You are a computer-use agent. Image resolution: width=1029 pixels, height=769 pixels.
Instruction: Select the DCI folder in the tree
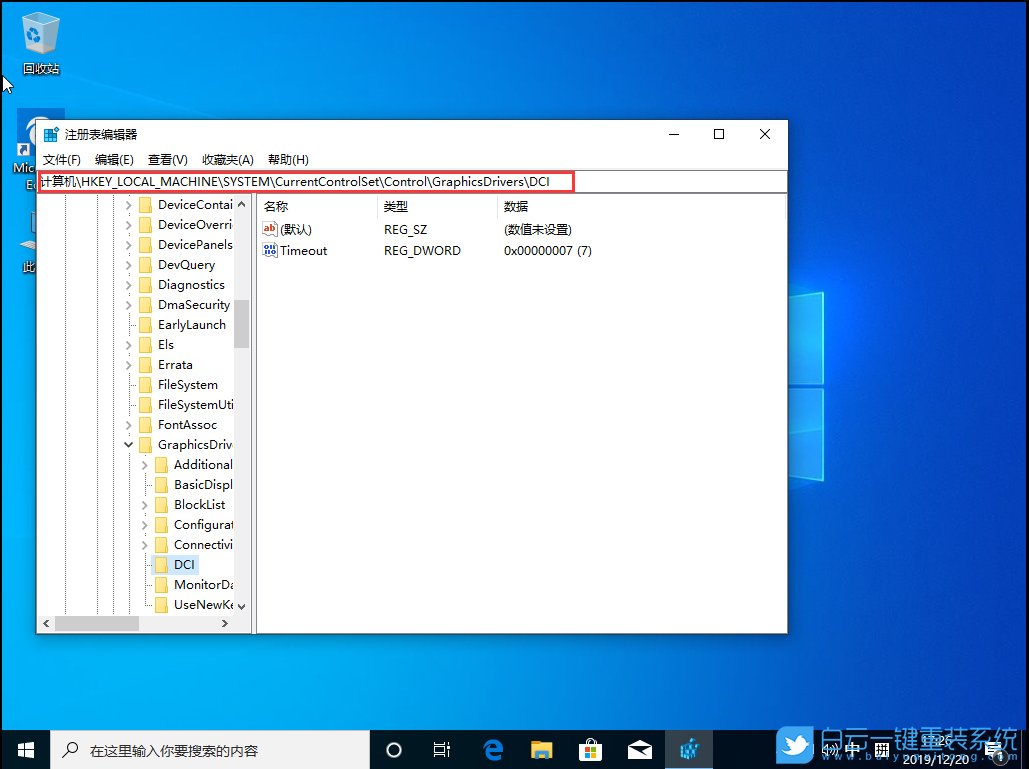(x=183, y=564)
